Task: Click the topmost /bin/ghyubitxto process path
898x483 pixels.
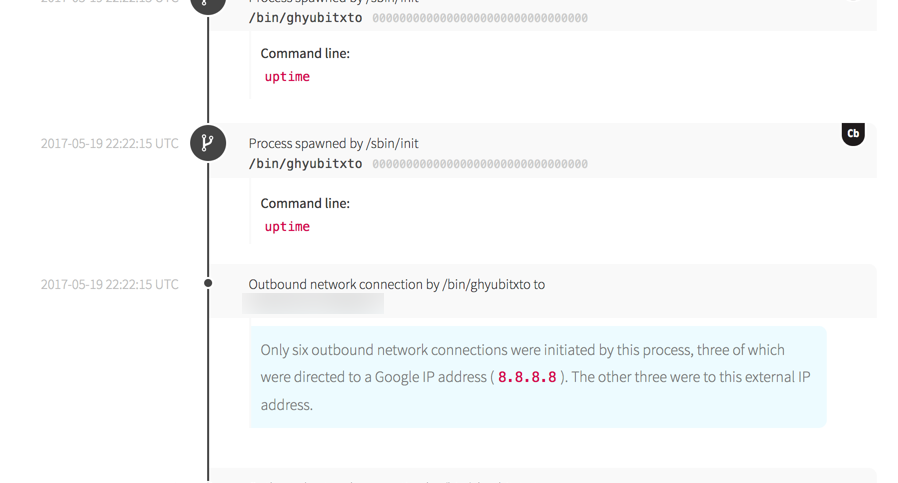Action: (x=305, y=18)
